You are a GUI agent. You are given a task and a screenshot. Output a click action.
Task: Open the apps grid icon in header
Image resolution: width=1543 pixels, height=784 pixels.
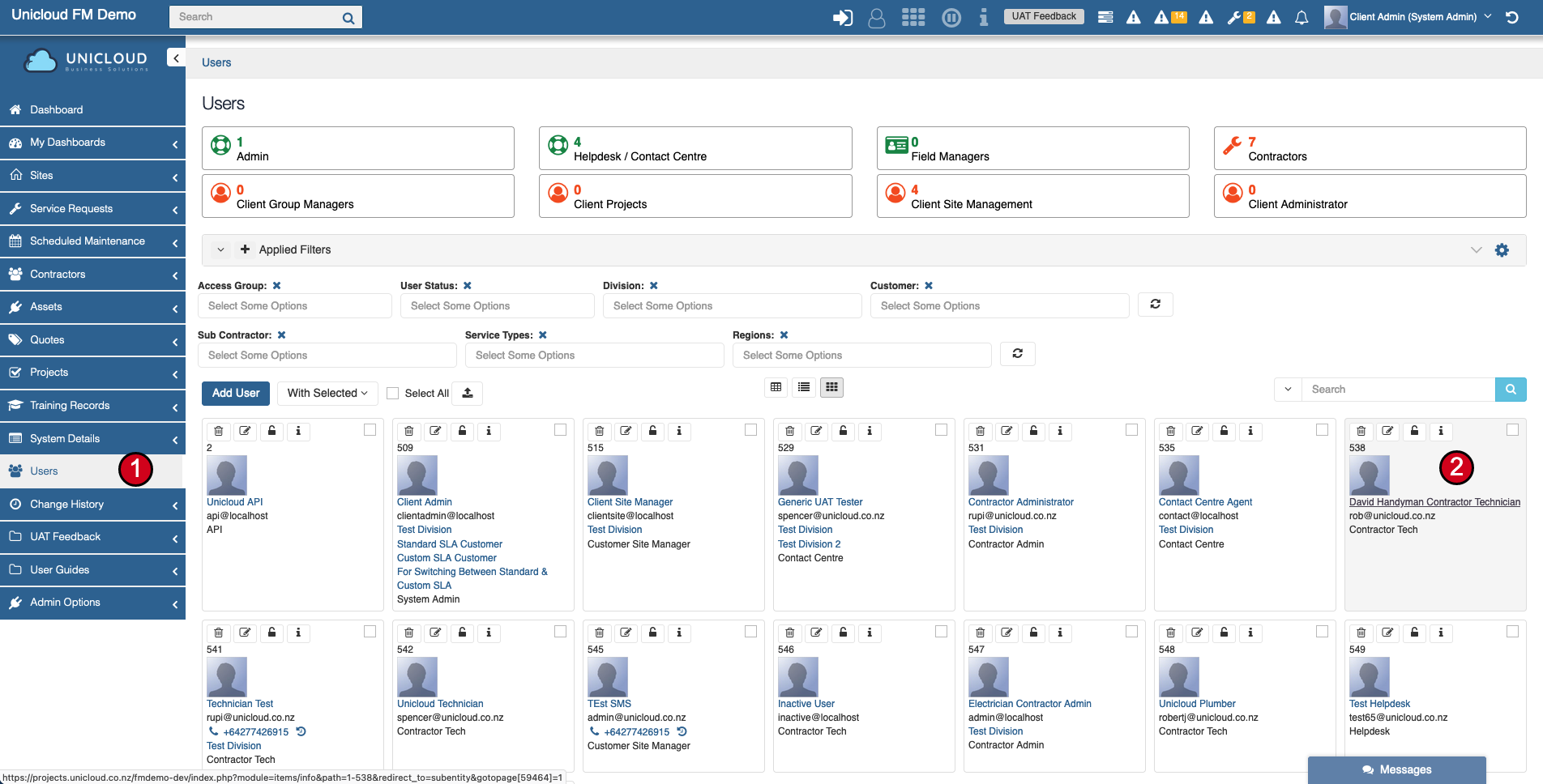tap(913, 17)
